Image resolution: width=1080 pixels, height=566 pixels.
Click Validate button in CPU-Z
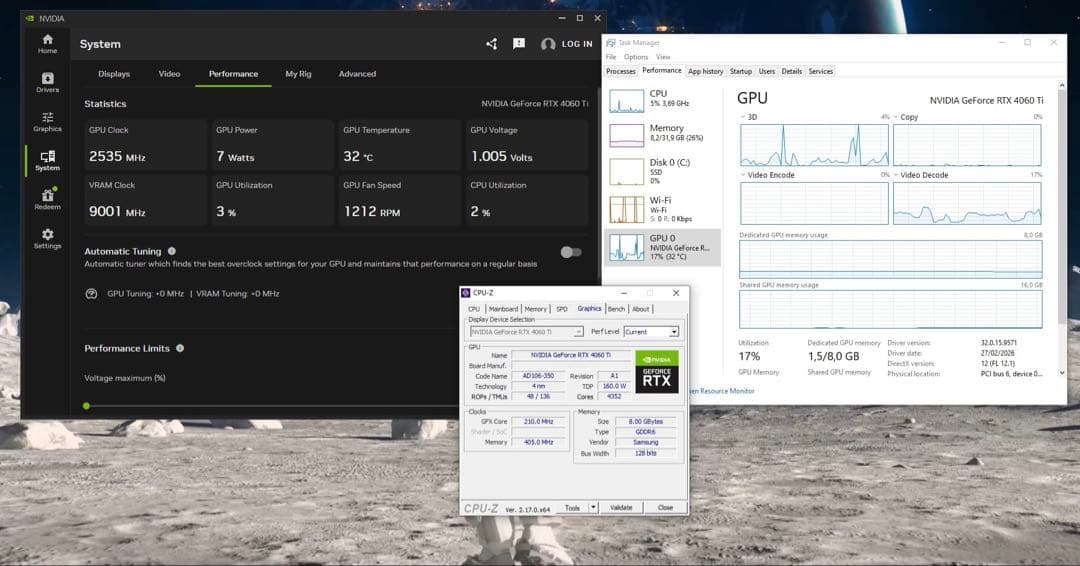tap(621, 507)
